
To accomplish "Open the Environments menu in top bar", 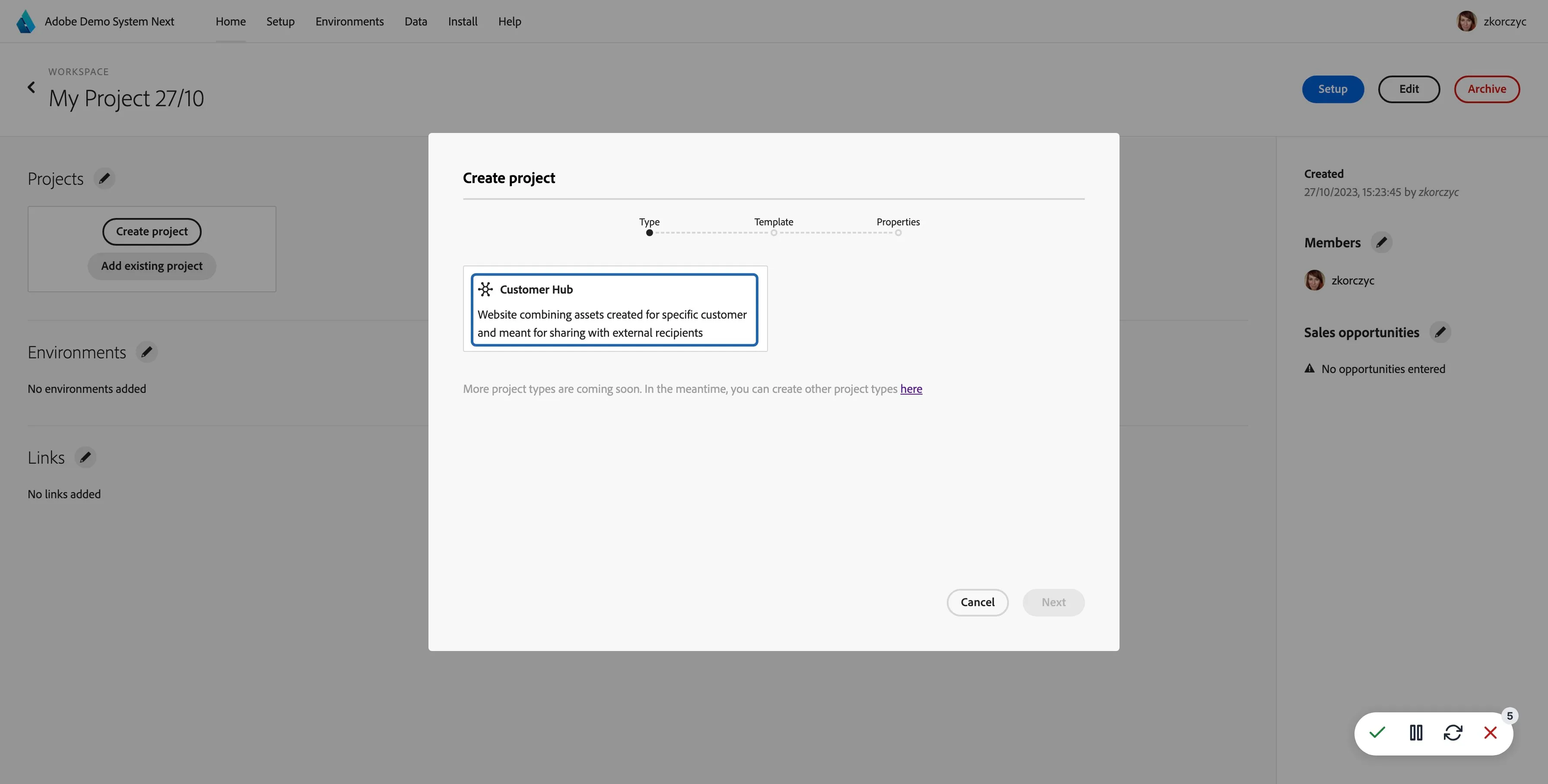I will pyautogui.click(x=349, y=22).
